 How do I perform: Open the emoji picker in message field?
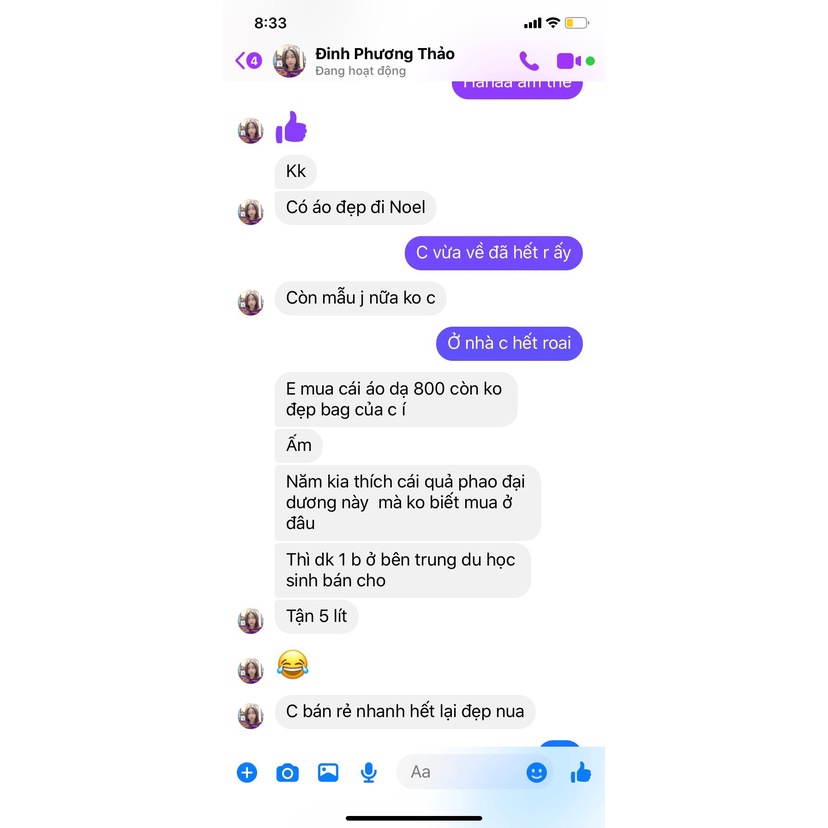pos(537,773)
